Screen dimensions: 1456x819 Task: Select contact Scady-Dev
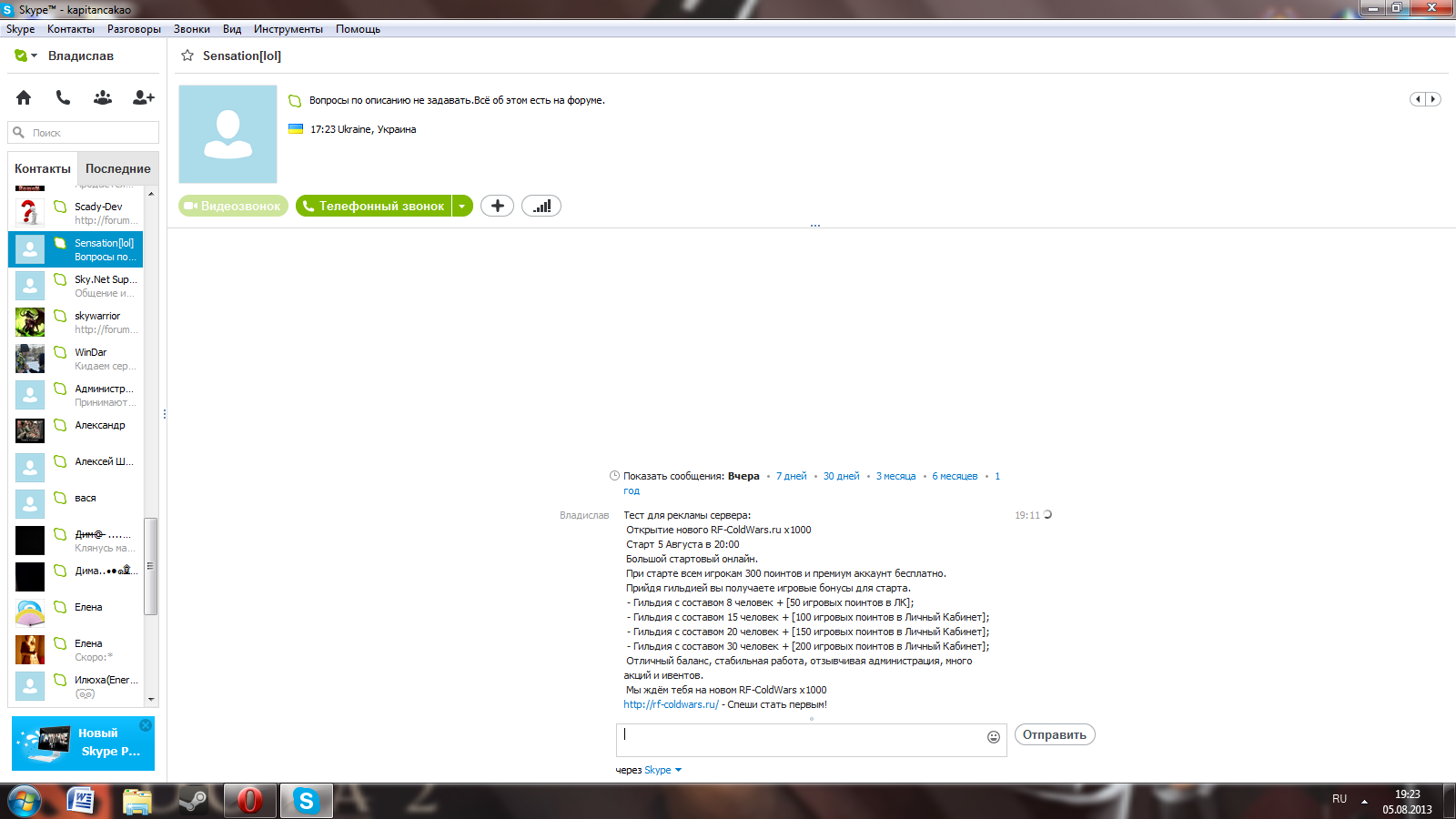click(76, 213)
